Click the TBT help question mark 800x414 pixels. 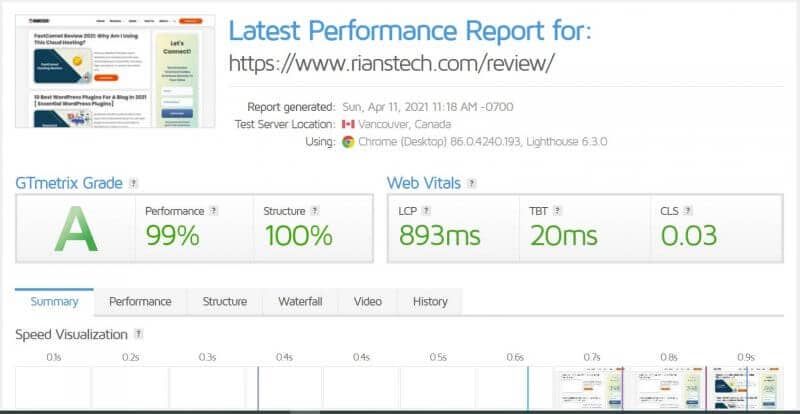[557, 211]
